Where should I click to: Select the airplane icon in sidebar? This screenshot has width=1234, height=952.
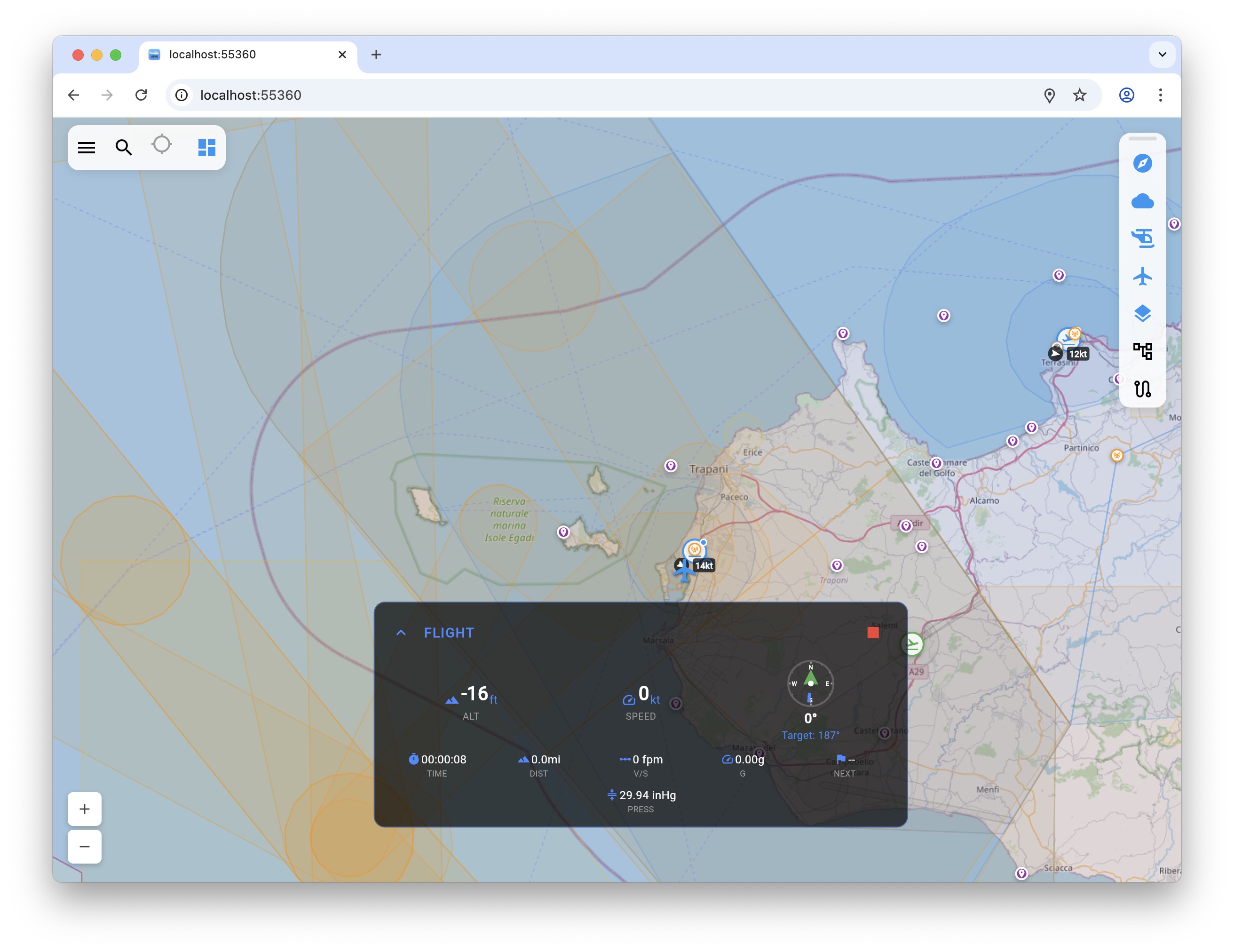[1142, 276]
